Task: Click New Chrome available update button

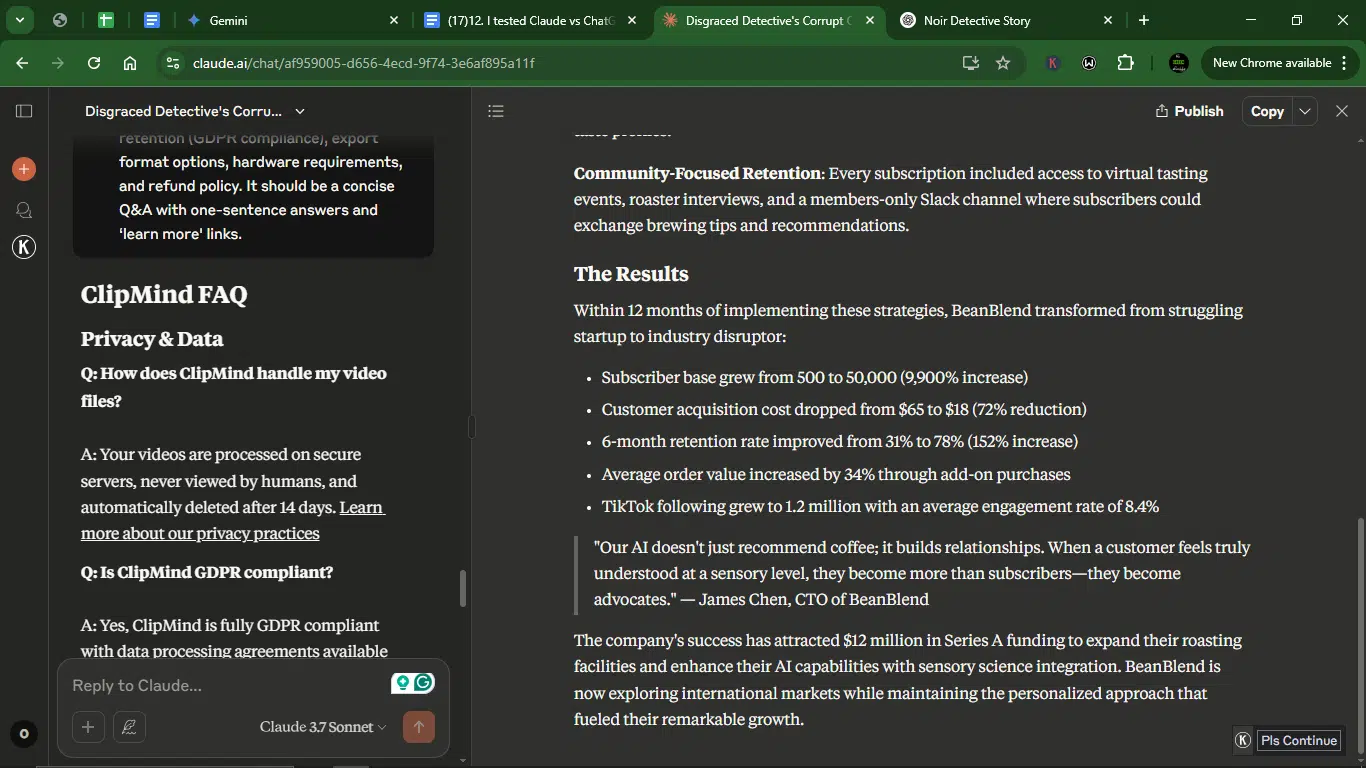Action: (x=1281, y=63)
